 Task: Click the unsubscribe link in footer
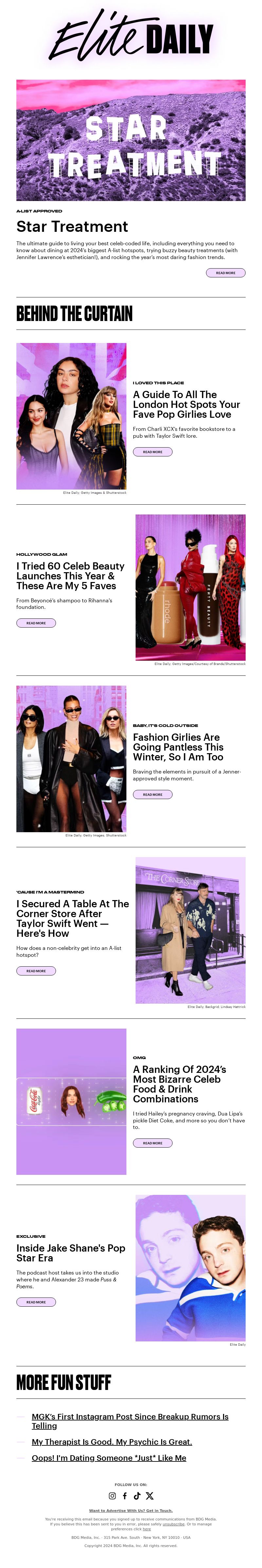[x=173, y=1524]
